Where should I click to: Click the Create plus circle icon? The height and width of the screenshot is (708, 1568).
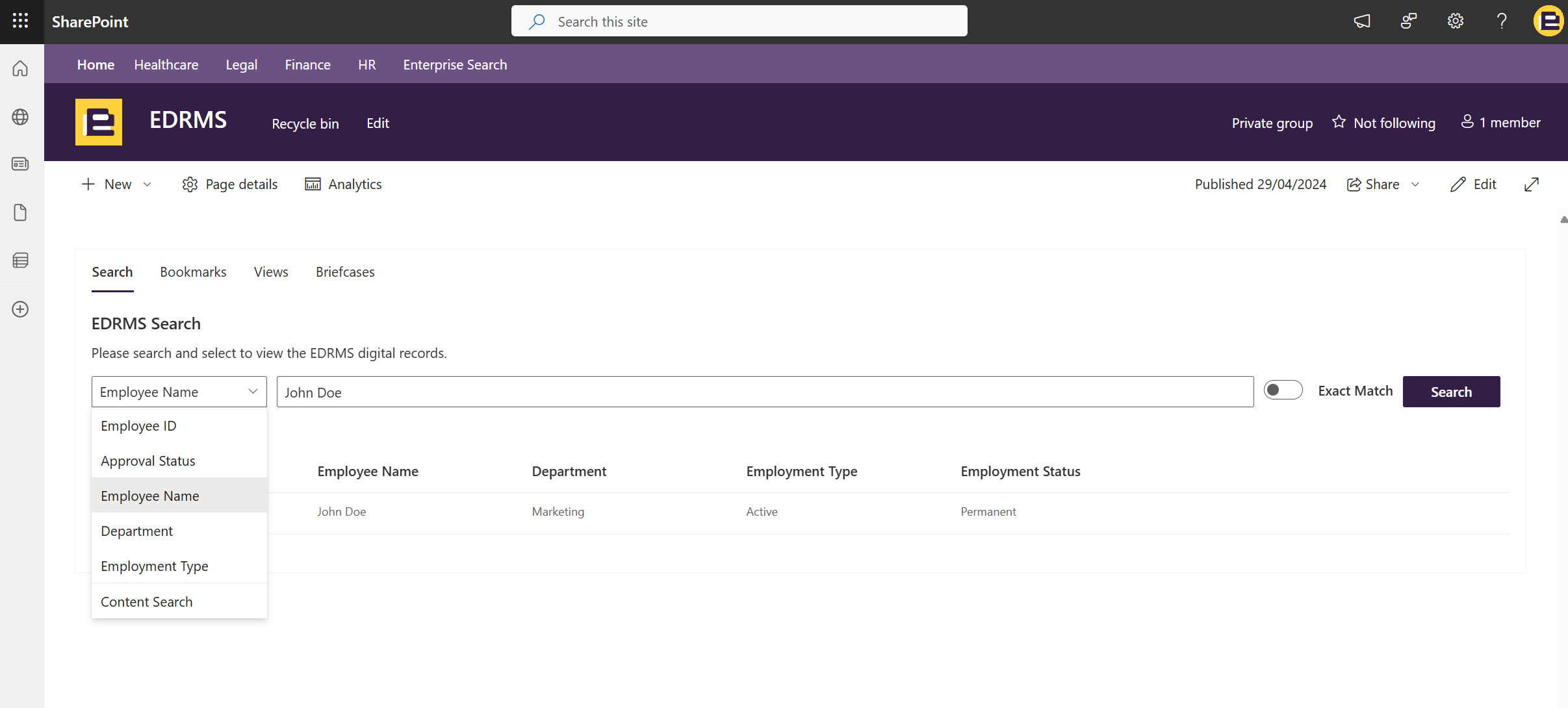pyautogui.click(x=20, y=309)
